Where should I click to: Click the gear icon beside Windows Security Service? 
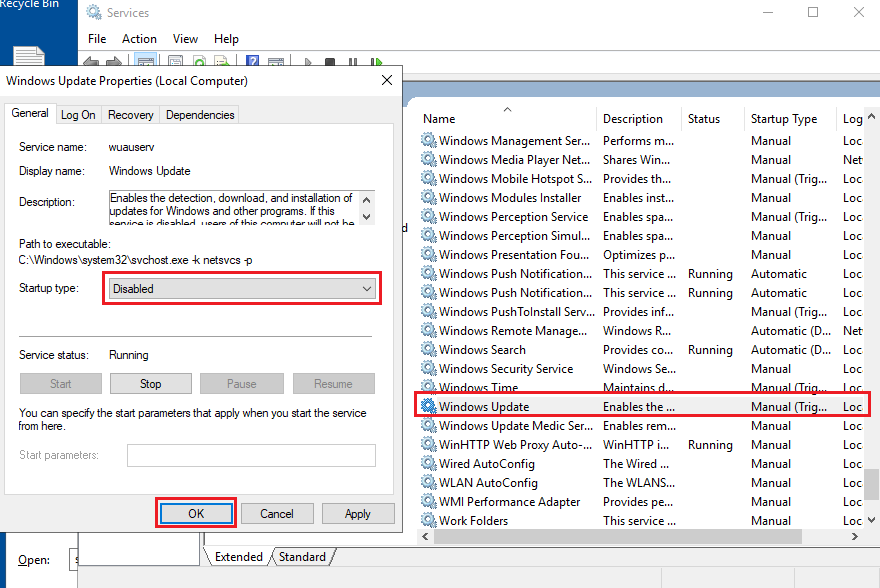click(x=429, y=368)
